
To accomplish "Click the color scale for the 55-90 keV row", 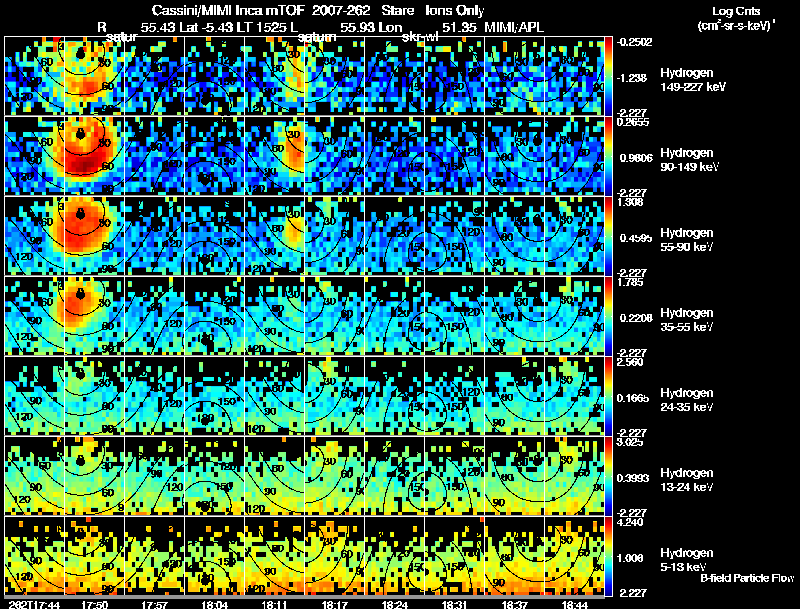I will pyautogui.click(x=609, y=236).
